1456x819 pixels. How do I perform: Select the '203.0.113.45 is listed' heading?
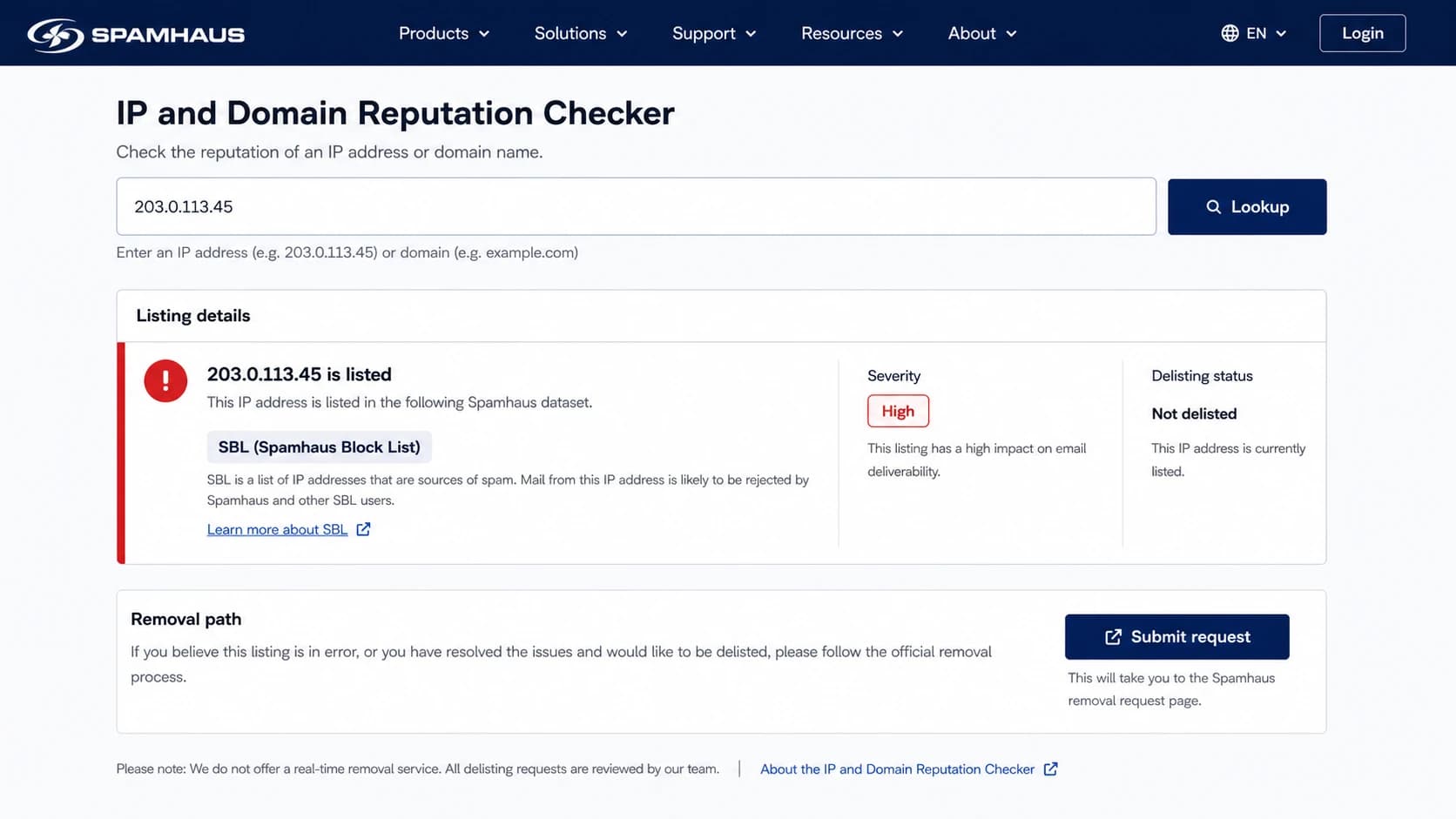(x=299, y=374)
